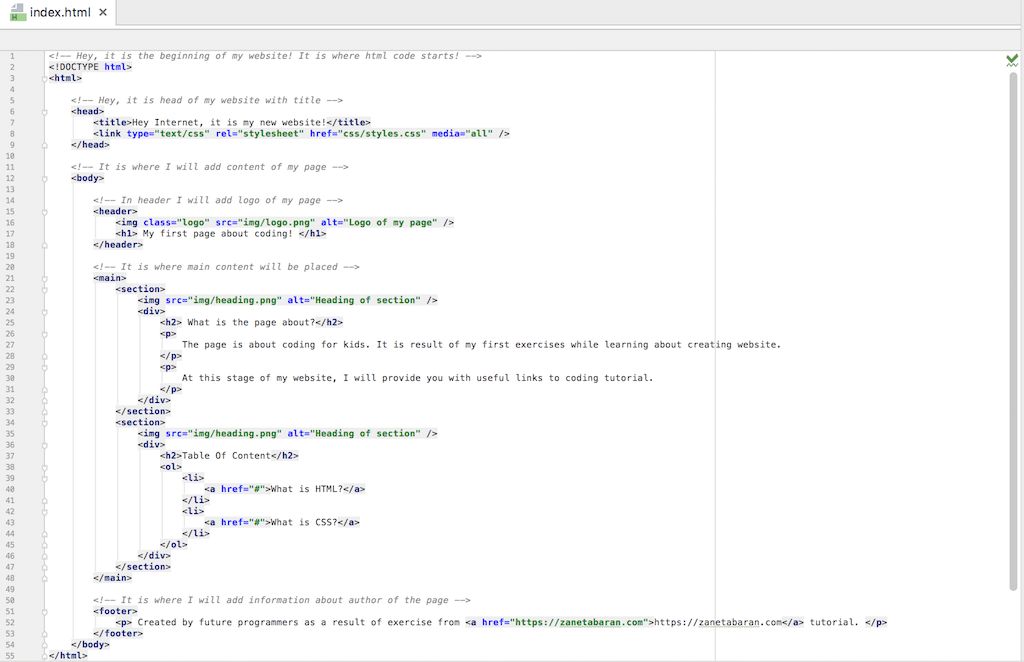Click the https://zanetabaran.com href value on line 52
The width and height of the screenshot is (1024, 662).
[579, 622]
